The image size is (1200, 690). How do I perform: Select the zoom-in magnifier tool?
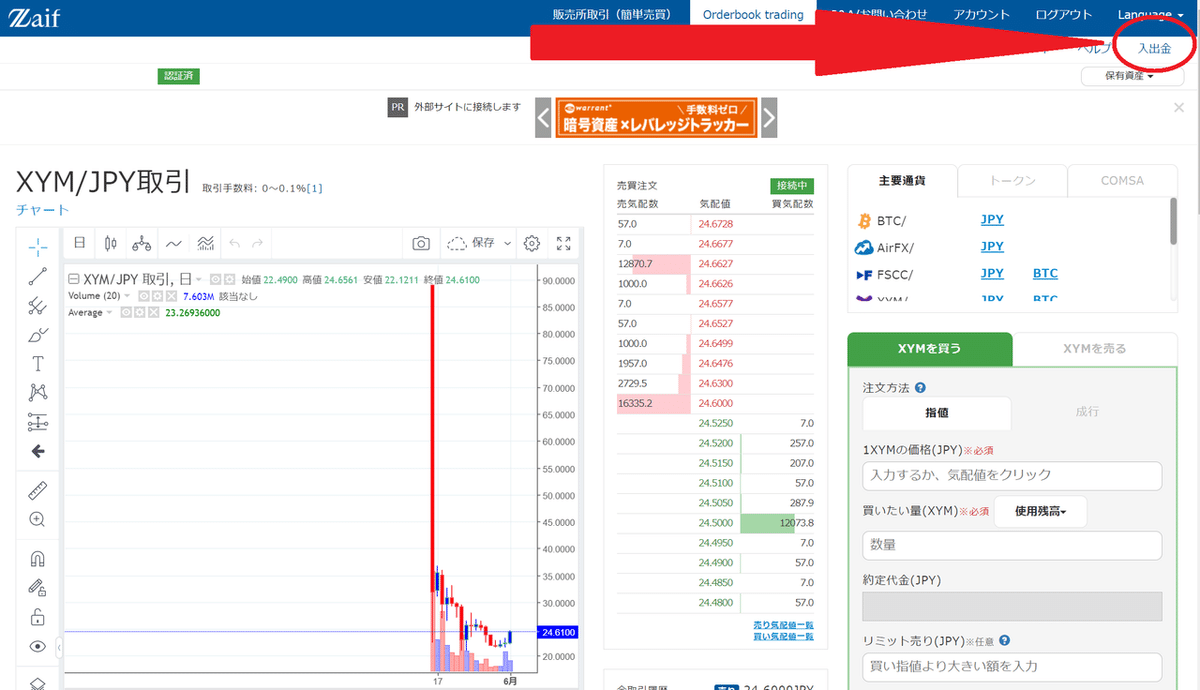tap(38, 519)
